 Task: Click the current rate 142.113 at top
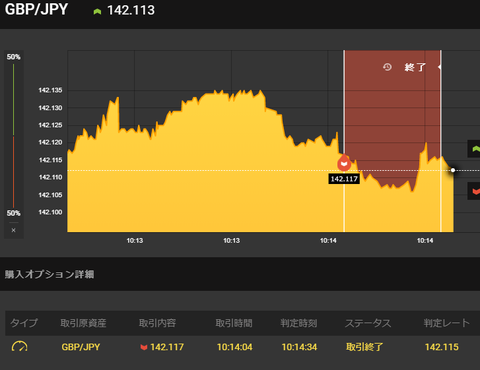131,10
